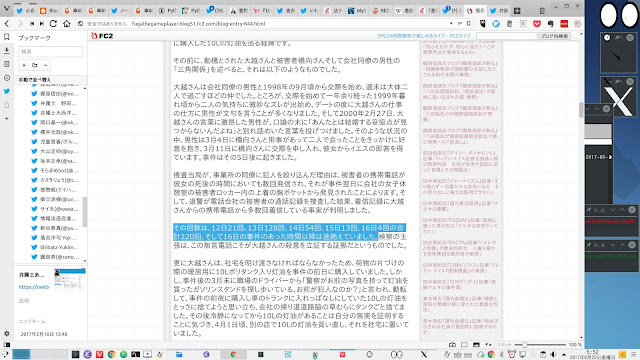The image size is (640, 360).
Task: Click the page vertical scrollbar thumb
Action: [x=581, y=109]
